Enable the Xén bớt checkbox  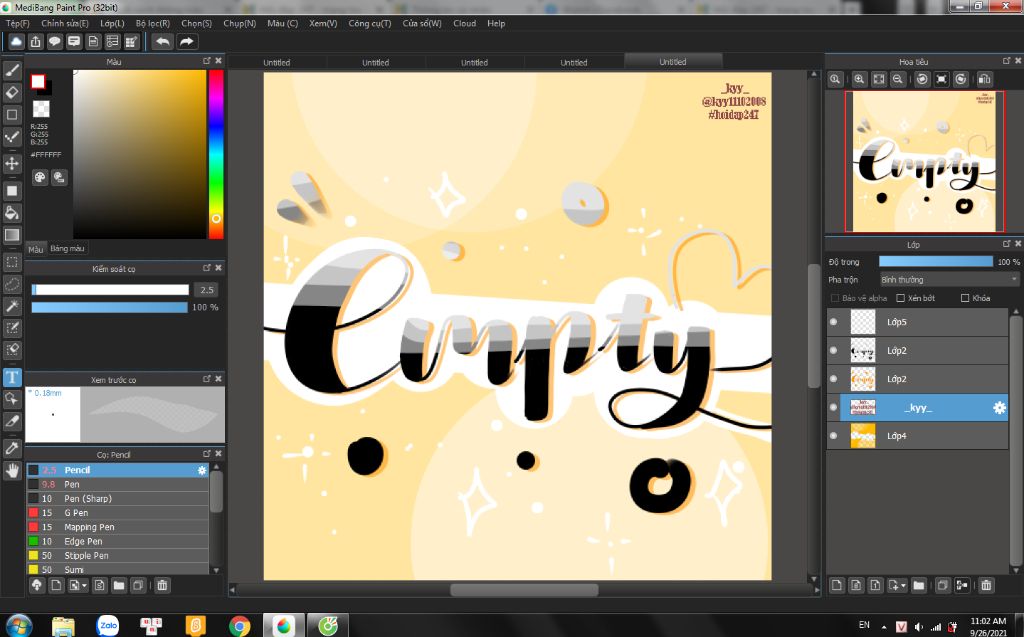click(901, 298)
